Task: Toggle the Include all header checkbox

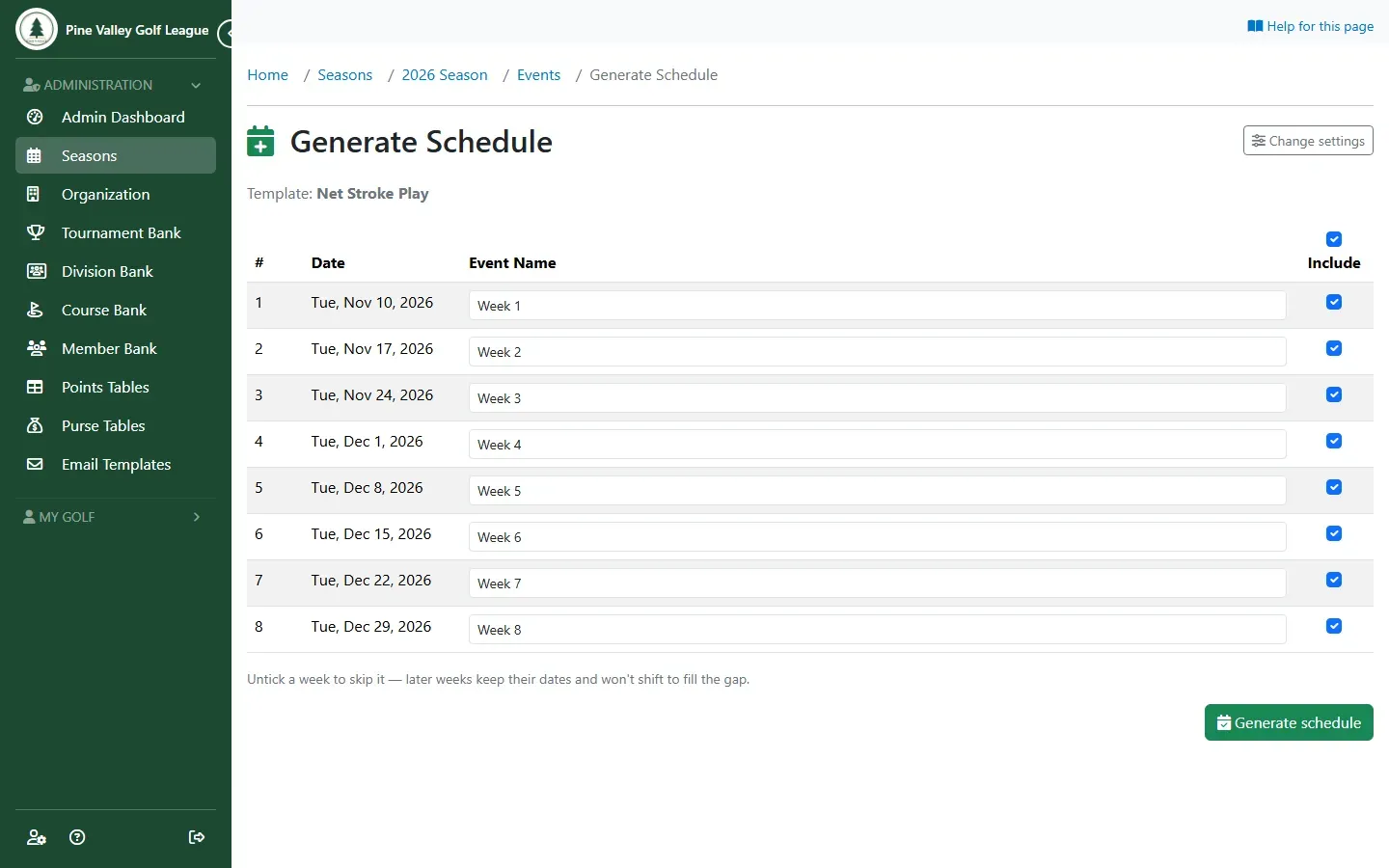Action: tap(1334, 239)
